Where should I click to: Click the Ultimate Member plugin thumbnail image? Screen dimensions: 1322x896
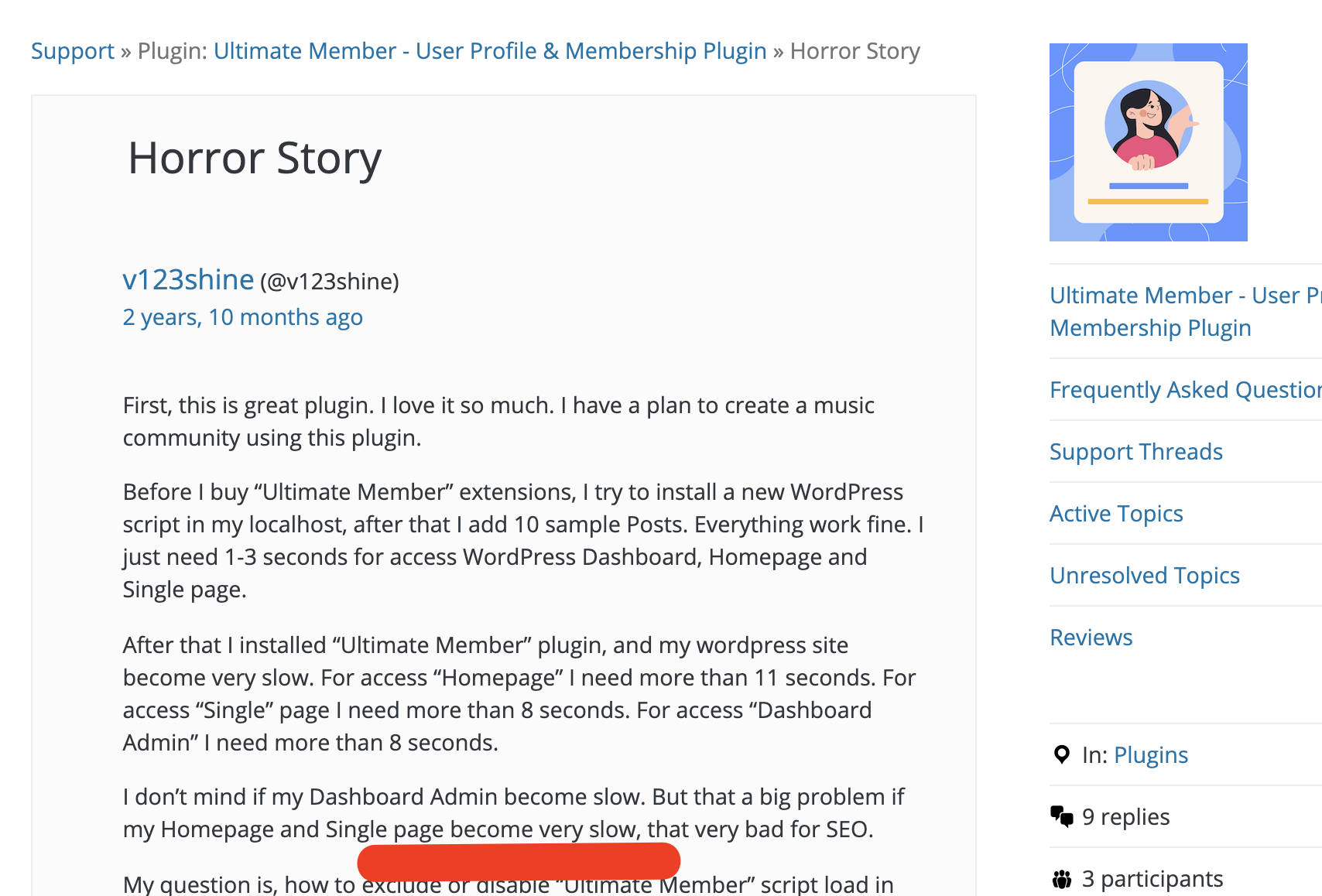click(x=1148, y=142)
